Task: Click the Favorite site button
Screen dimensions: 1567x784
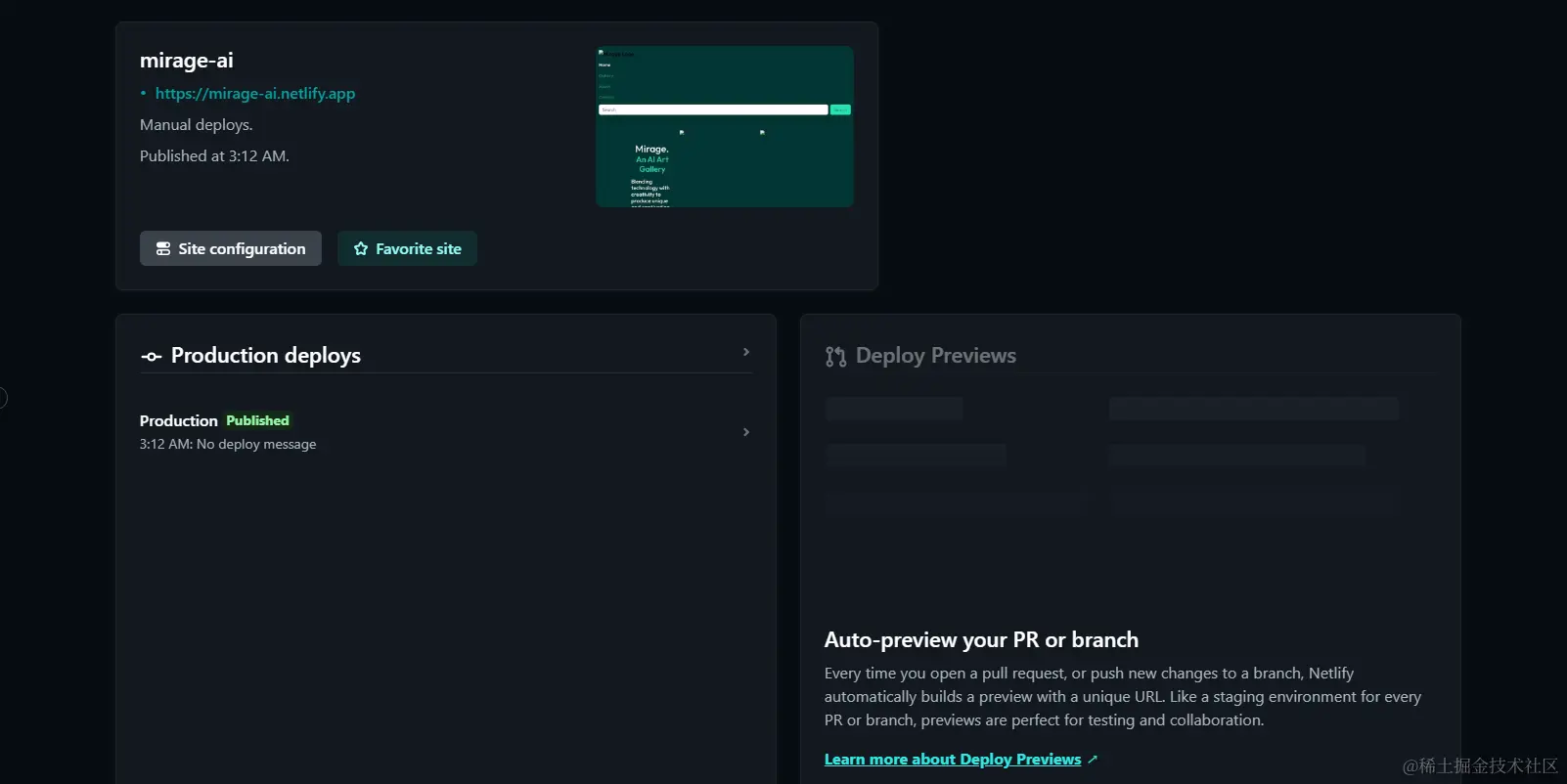Action: (x=407, y=248)
